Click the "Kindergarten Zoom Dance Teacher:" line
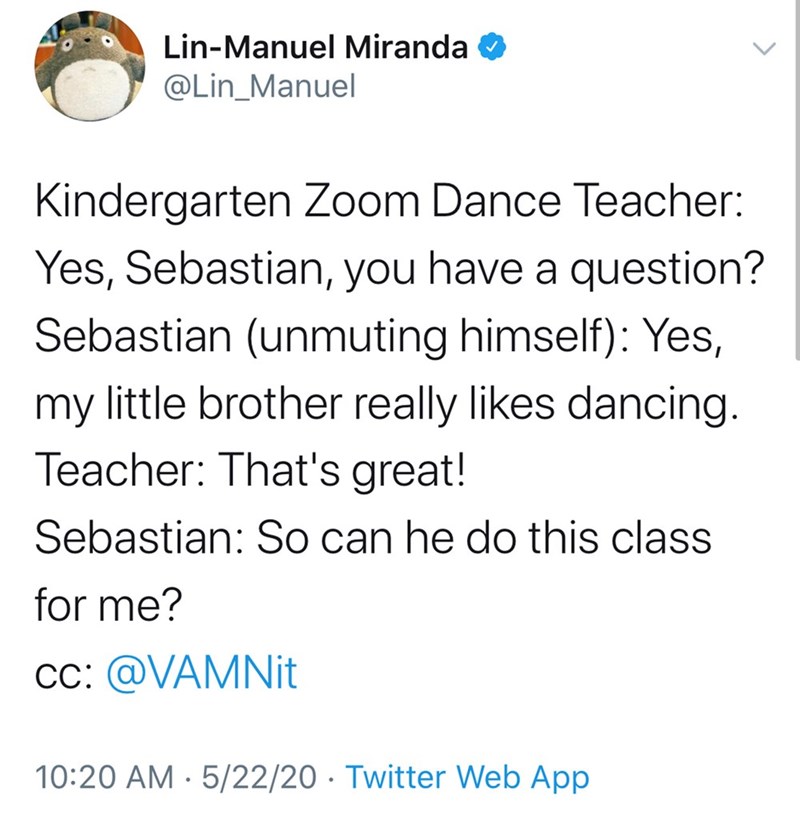800x819 pixels. click(x=386, y=207)
